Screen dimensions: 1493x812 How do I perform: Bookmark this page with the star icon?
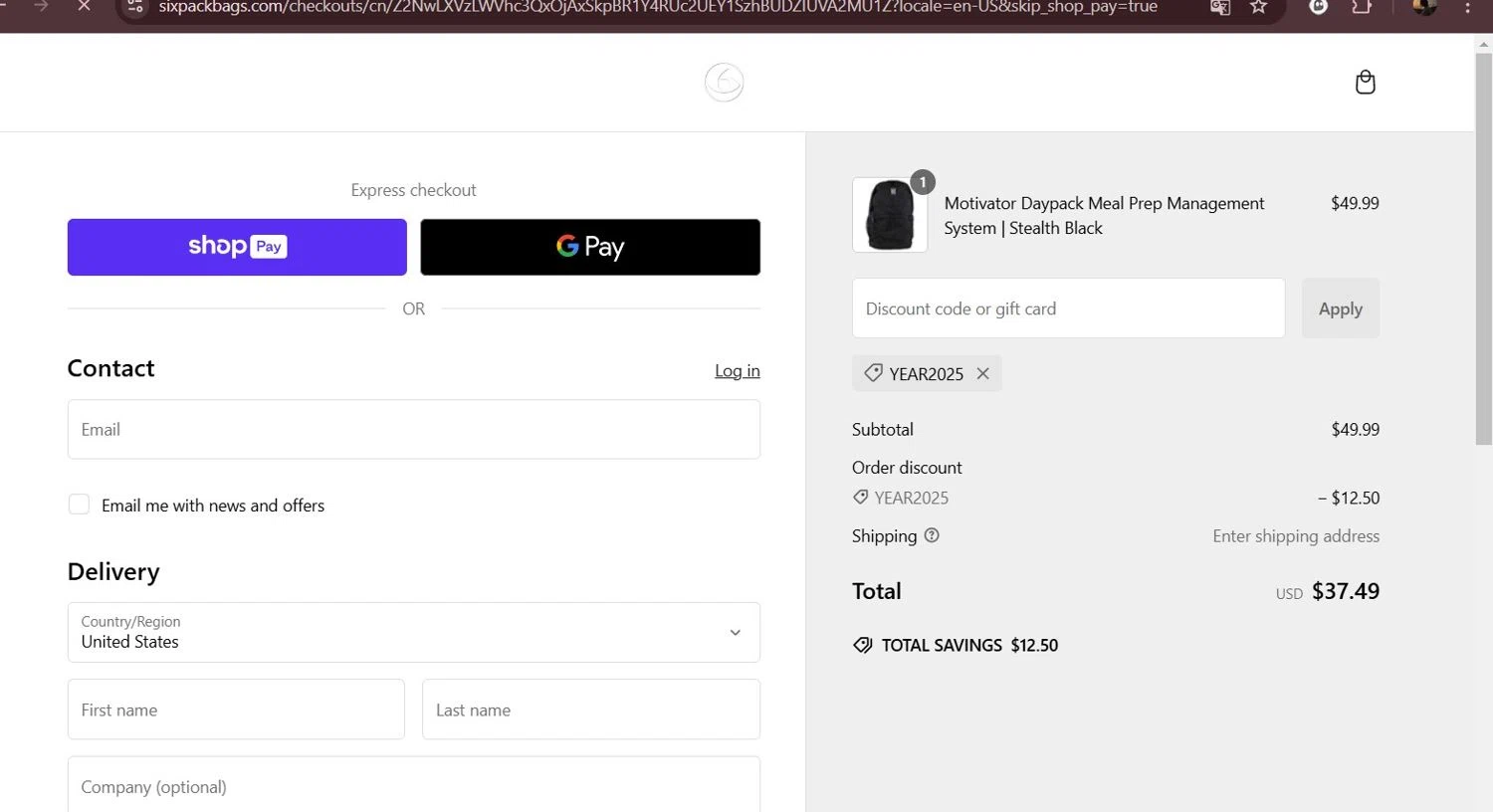tap(1259, 7)
